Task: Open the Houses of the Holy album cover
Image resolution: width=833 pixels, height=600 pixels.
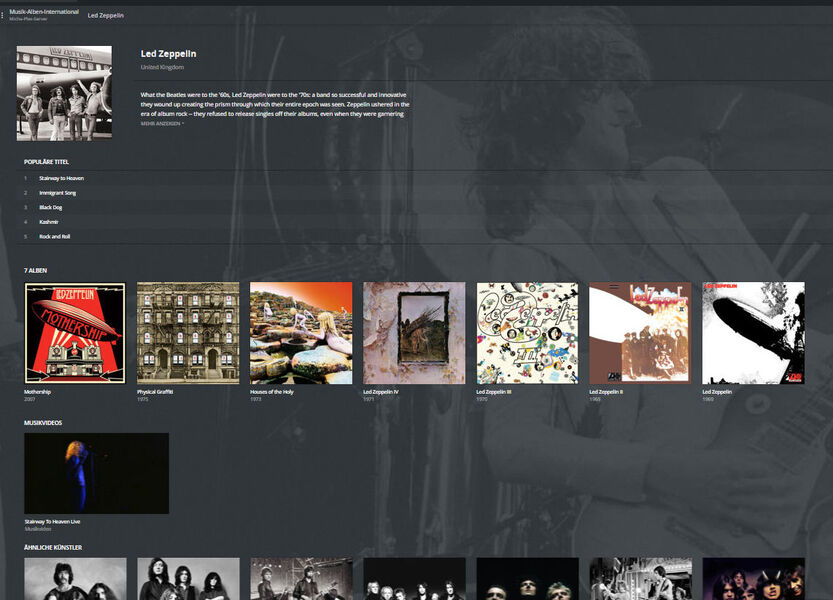Action: (301, 333)
